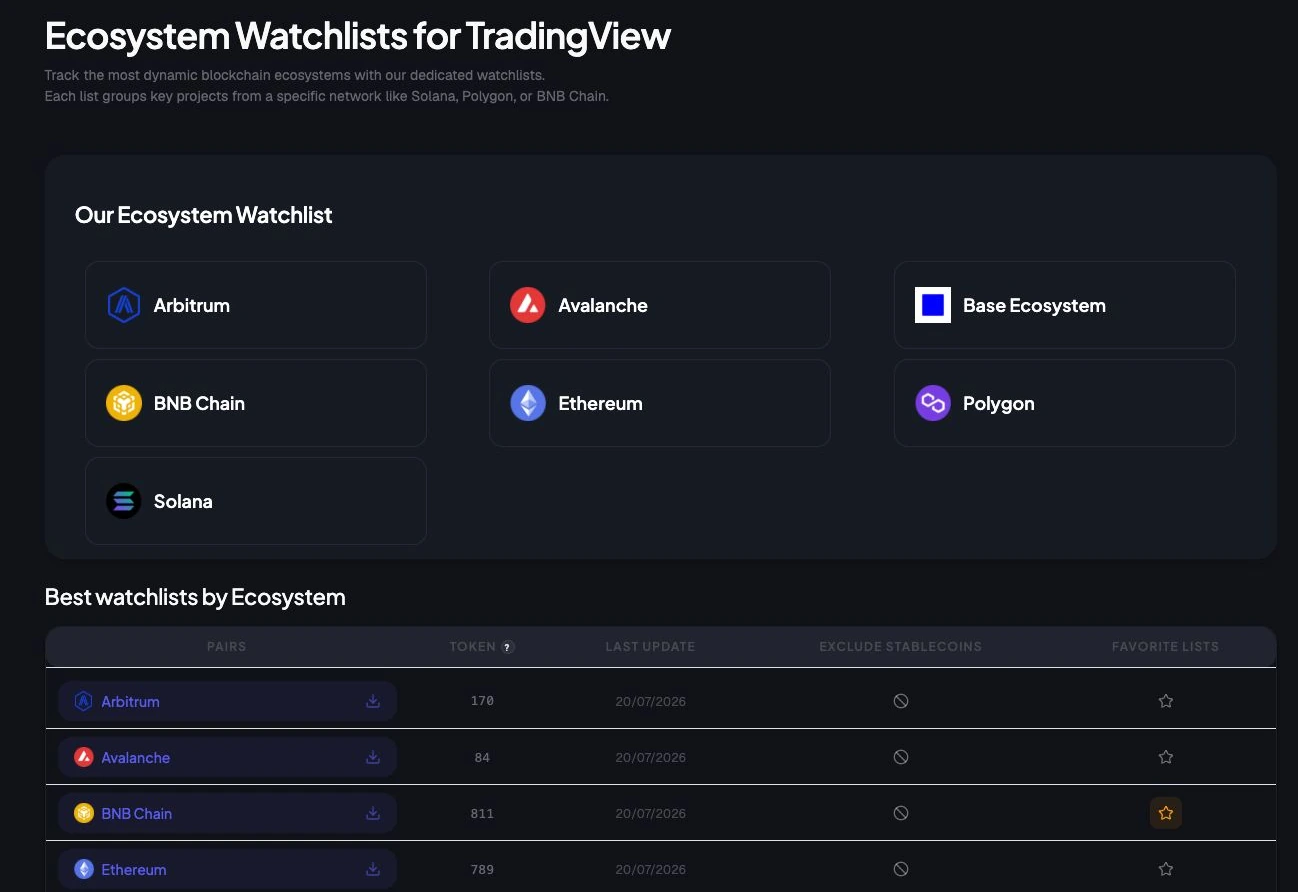Click the token count 789
Image resolution: width=1298 pixels, height=892 pixels.
click(482, 869)
